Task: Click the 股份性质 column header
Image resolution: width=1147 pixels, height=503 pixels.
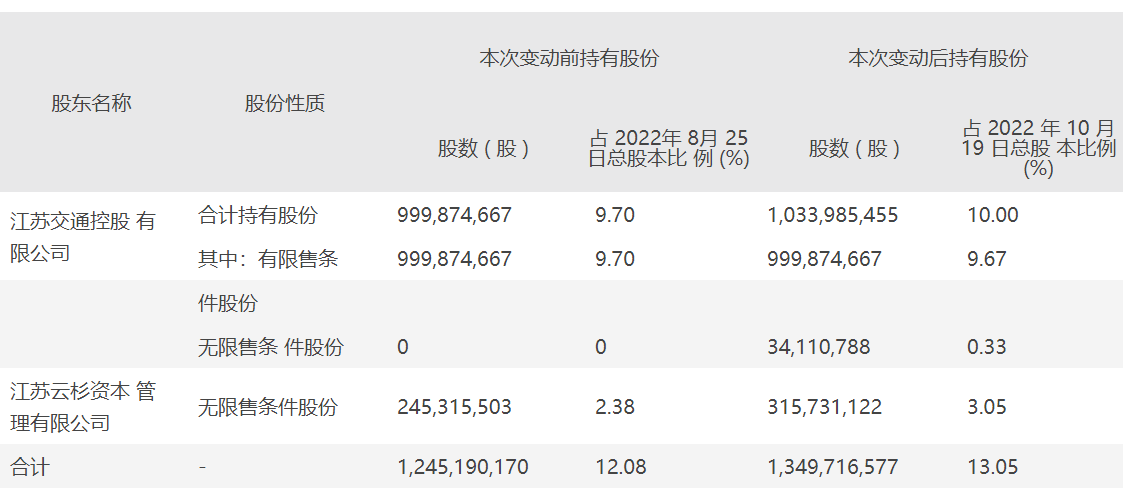Action: (284, 103)
